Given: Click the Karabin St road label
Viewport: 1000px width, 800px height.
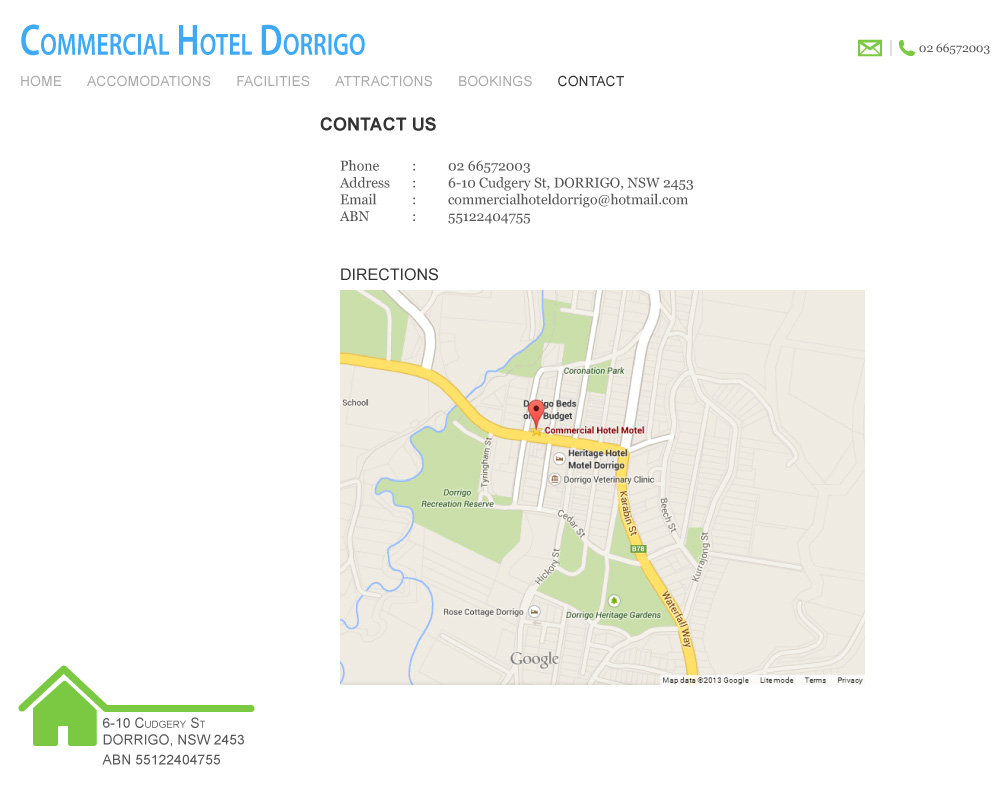Looking at the screenshot, I should pyautogui.click(x=628, y=513).
